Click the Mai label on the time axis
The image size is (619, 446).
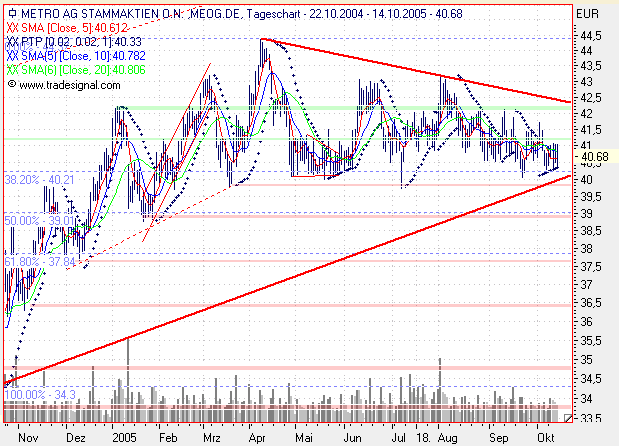tap(304, 438)
